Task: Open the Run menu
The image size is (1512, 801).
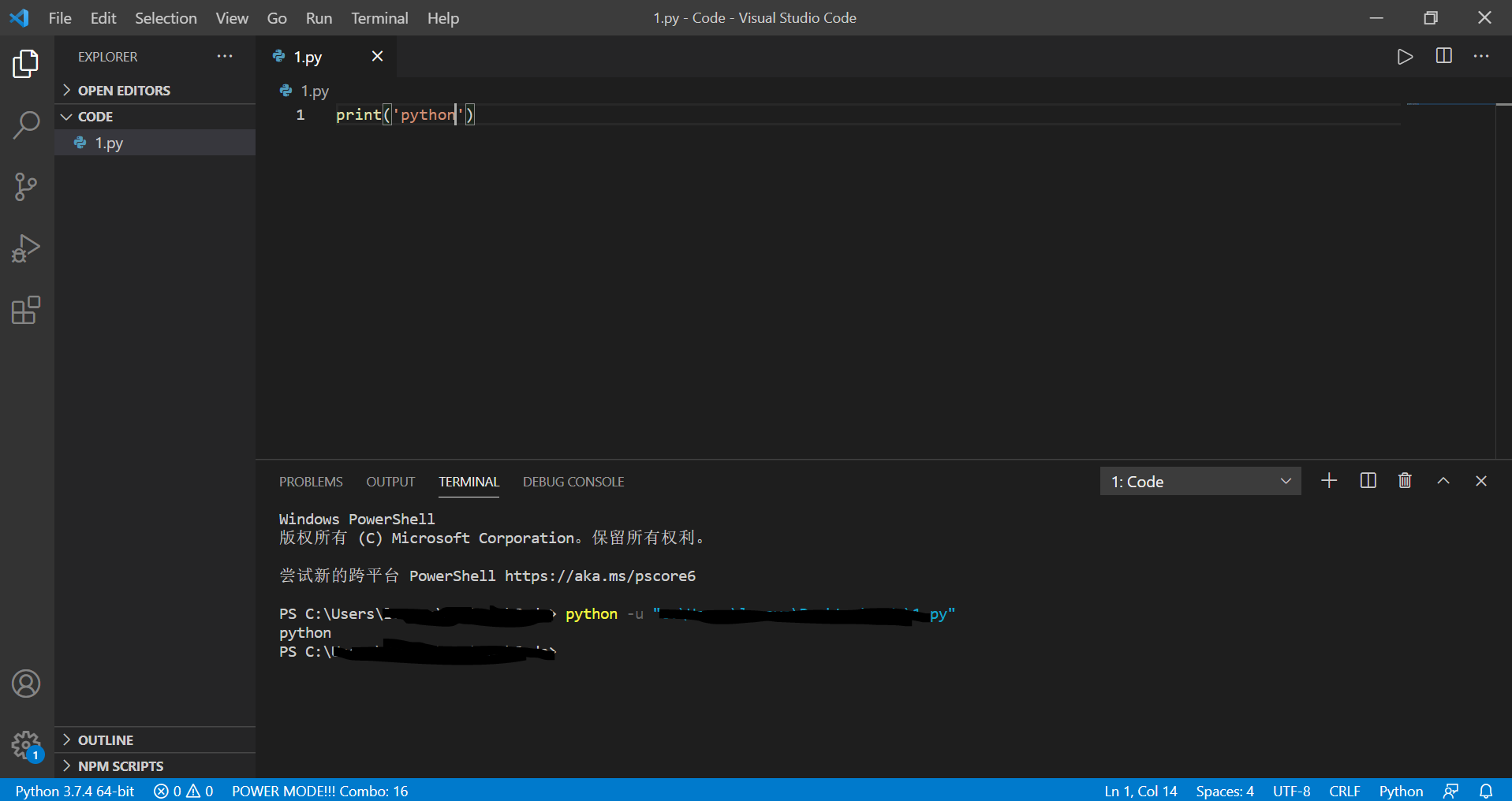Action: coord(319,18)
